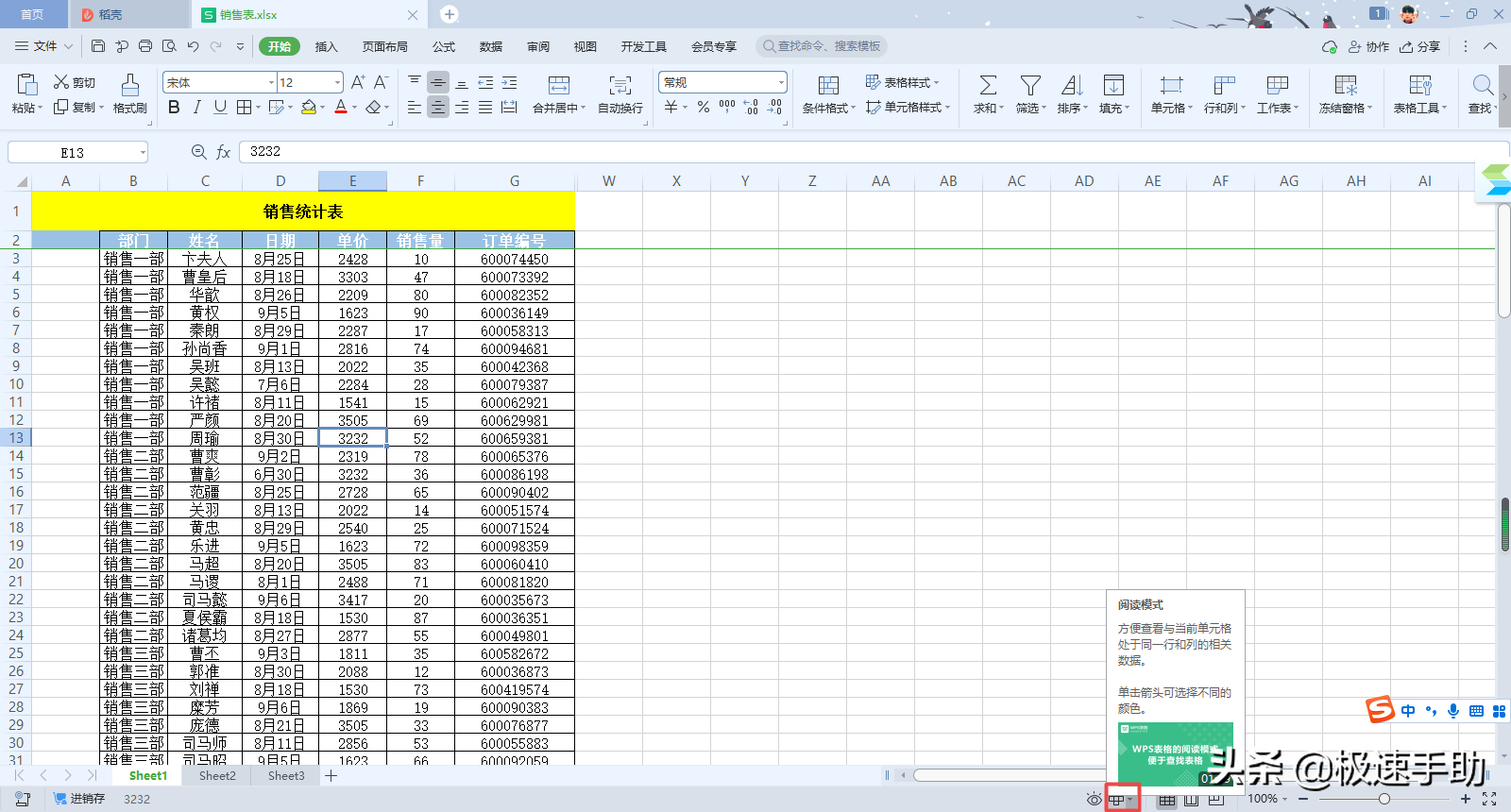The width and height of the screenshot is (1511, 812).
Task: Click the Share (分享) button
Action: (x=1420, y=46)
